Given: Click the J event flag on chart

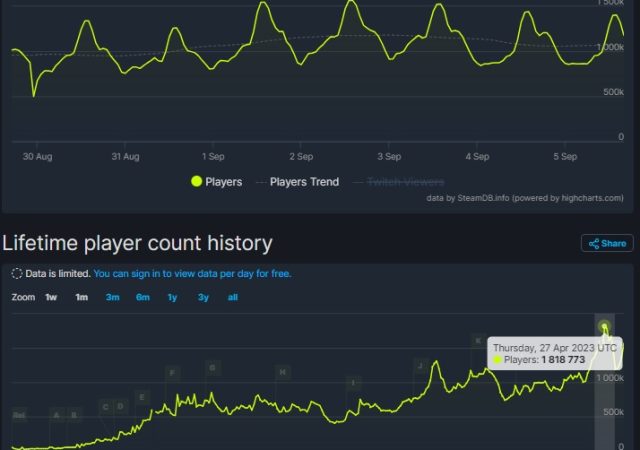Looking at the screenshot, I should click(x=420, y=367).
